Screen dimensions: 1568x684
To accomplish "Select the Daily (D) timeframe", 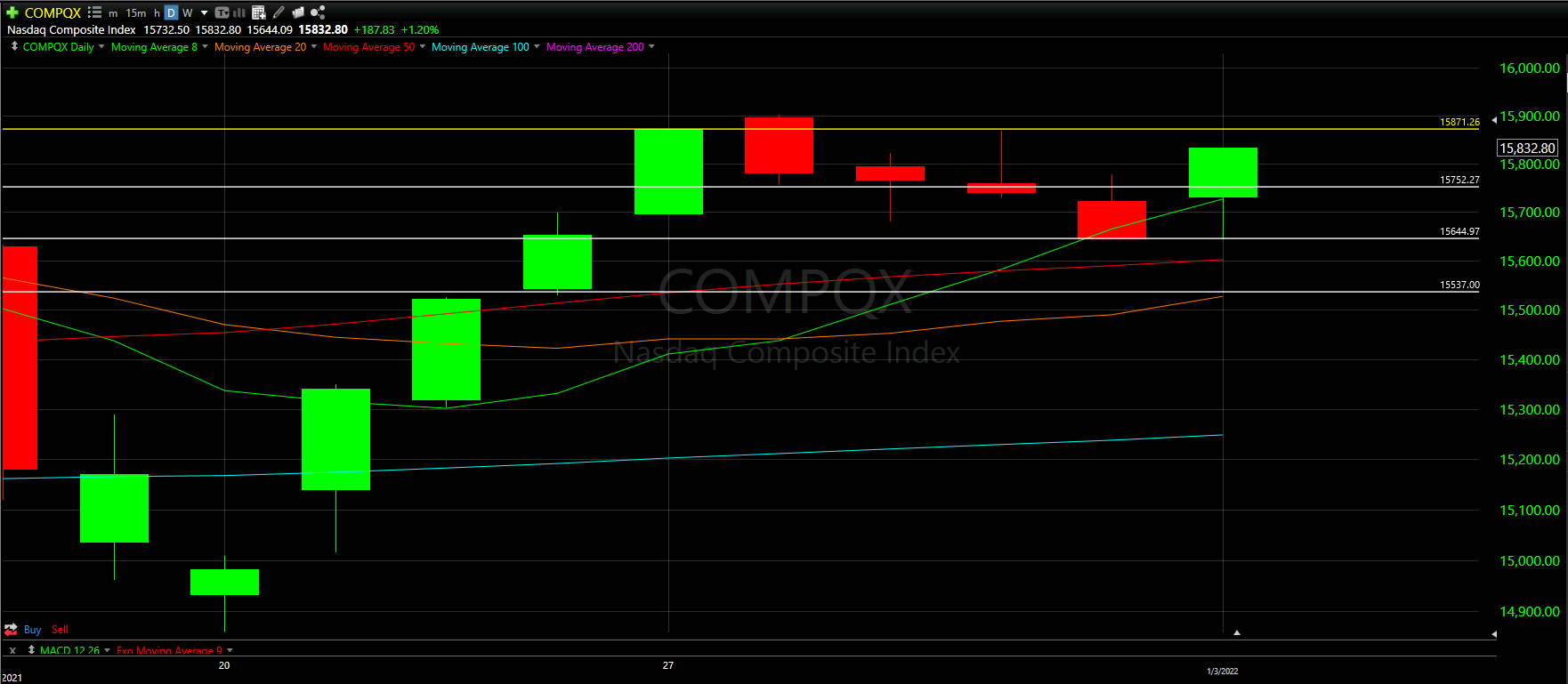I will 171,13.
